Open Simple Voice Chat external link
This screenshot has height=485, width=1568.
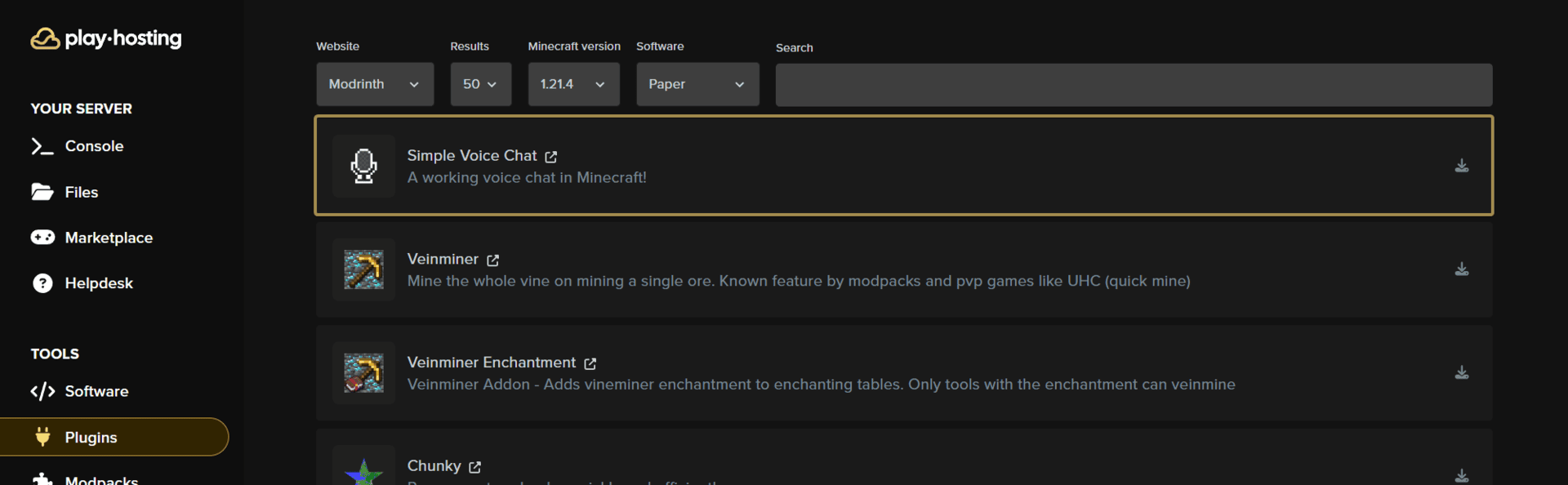[551, 157]
